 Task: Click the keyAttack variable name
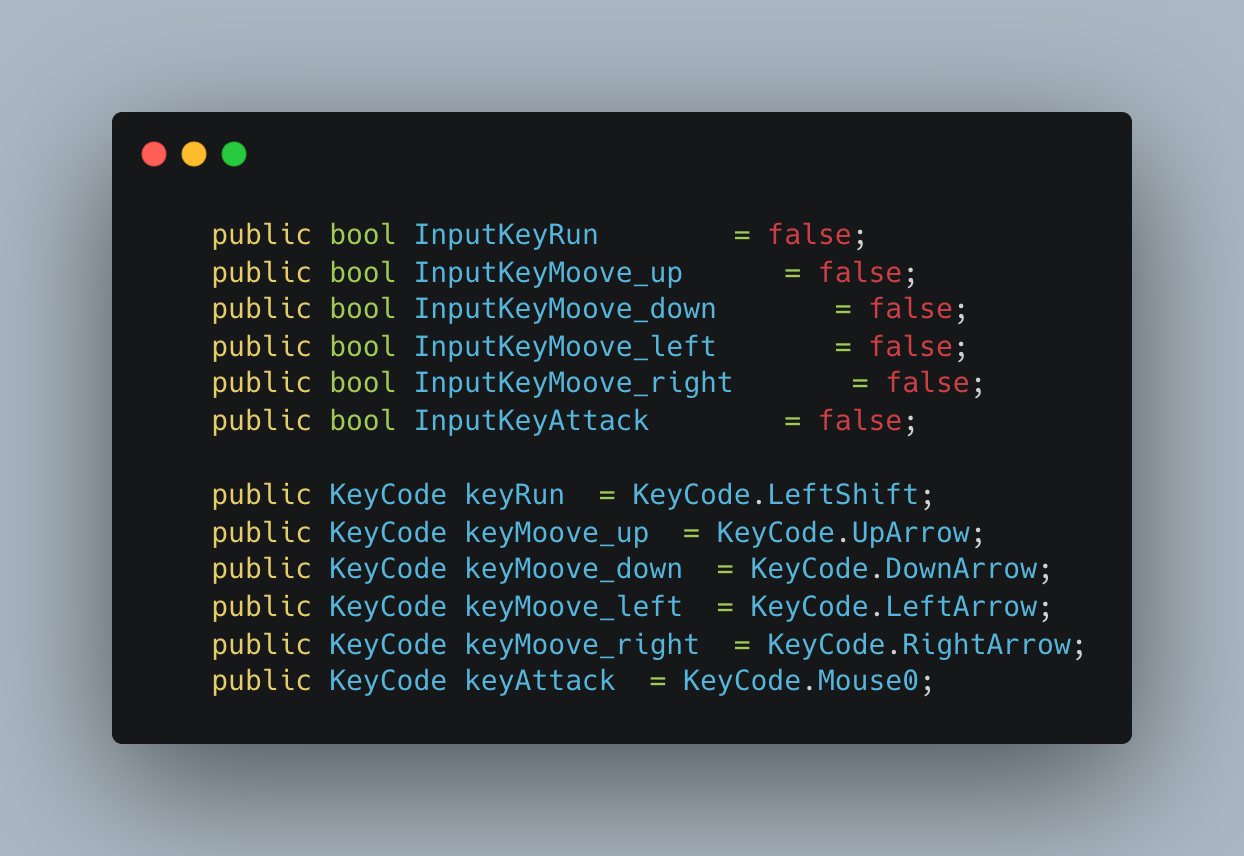[540, 681]
